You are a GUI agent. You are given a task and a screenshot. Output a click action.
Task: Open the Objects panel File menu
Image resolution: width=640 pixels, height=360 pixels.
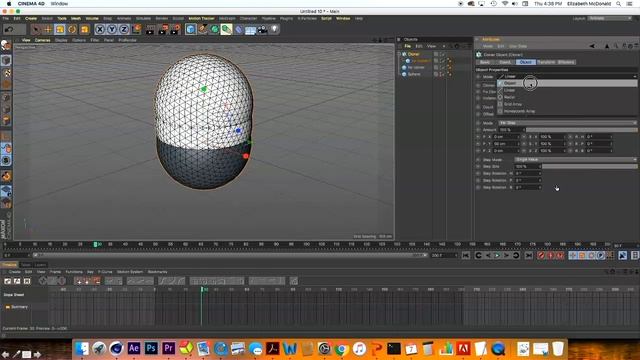coord(407,46)
